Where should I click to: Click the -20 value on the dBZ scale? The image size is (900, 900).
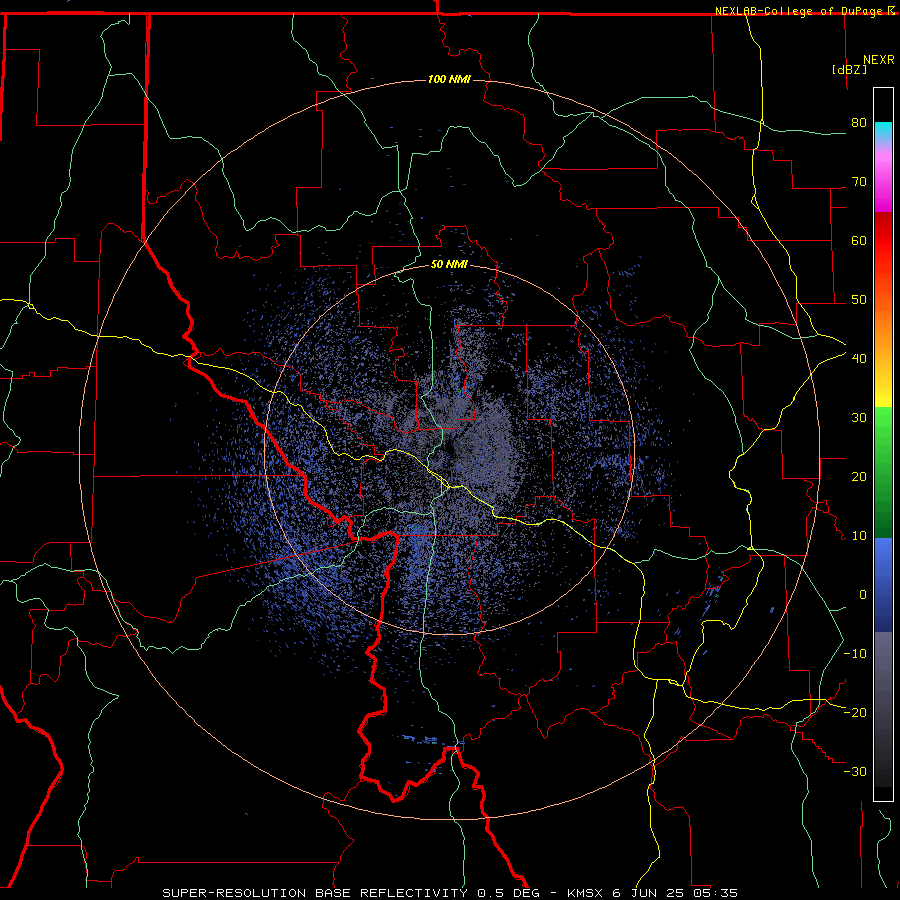click(855, 713)
